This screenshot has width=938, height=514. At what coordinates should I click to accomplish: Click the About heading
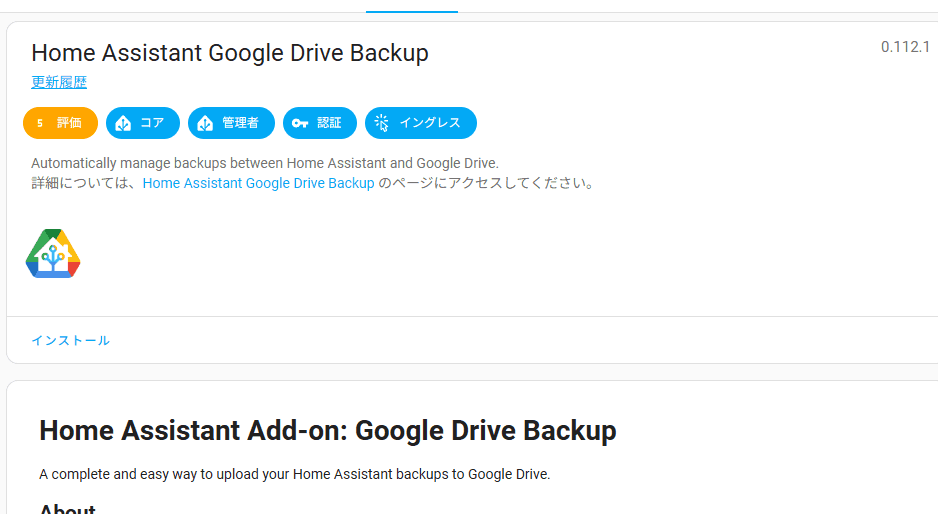click(x=68, y=509)
